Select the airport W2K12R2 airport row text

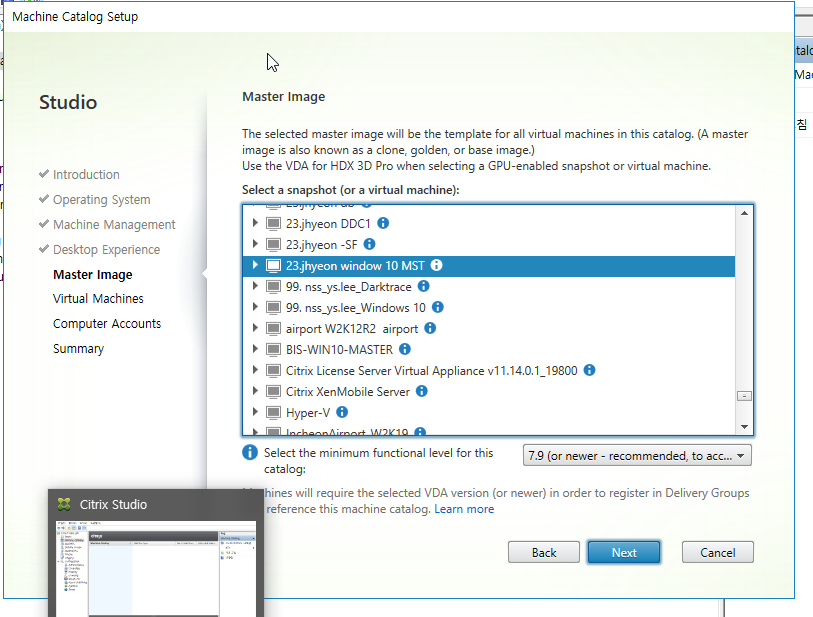point(352,329)
